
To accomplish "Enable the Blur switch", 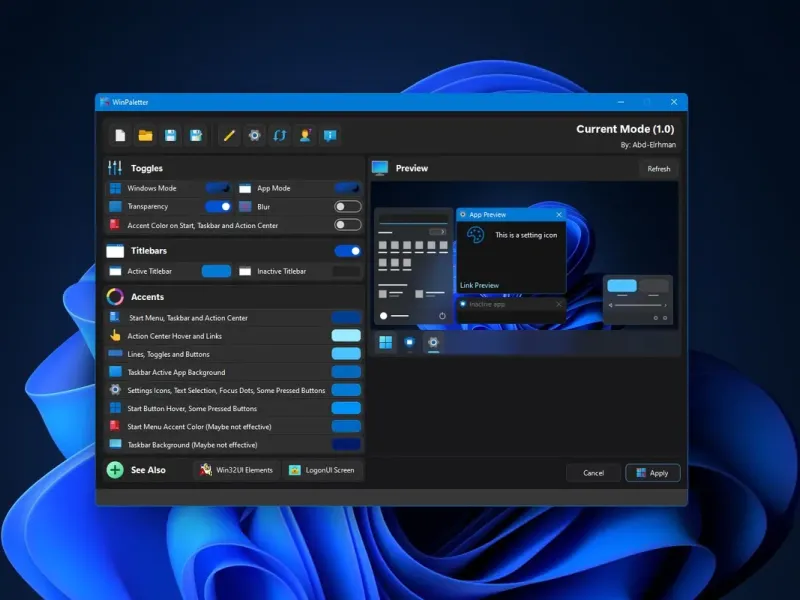I will pyautogui.click(x=347, y=206).
